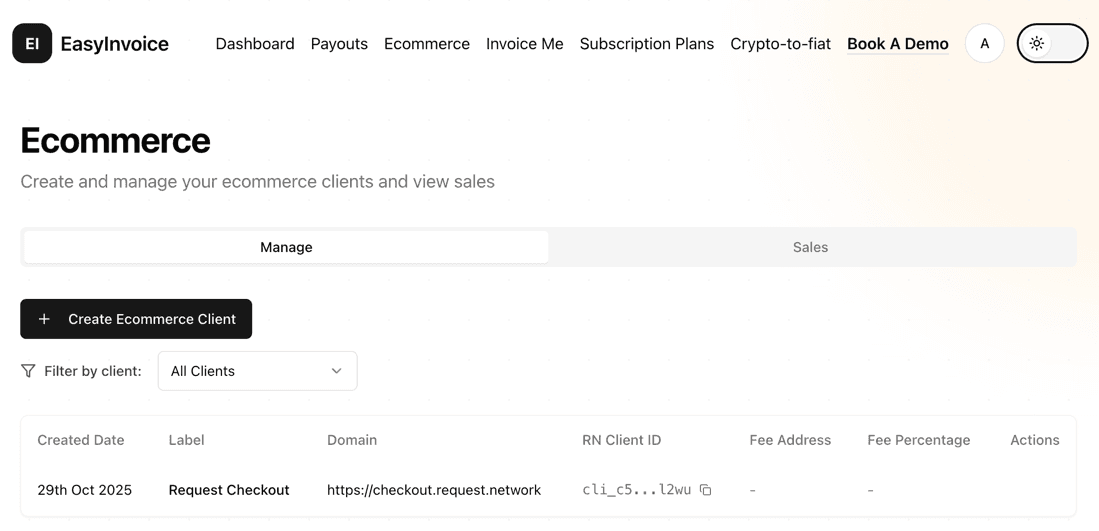Open Subscription Plans
Screen dimensions: 1099x531
pos(647,44)
